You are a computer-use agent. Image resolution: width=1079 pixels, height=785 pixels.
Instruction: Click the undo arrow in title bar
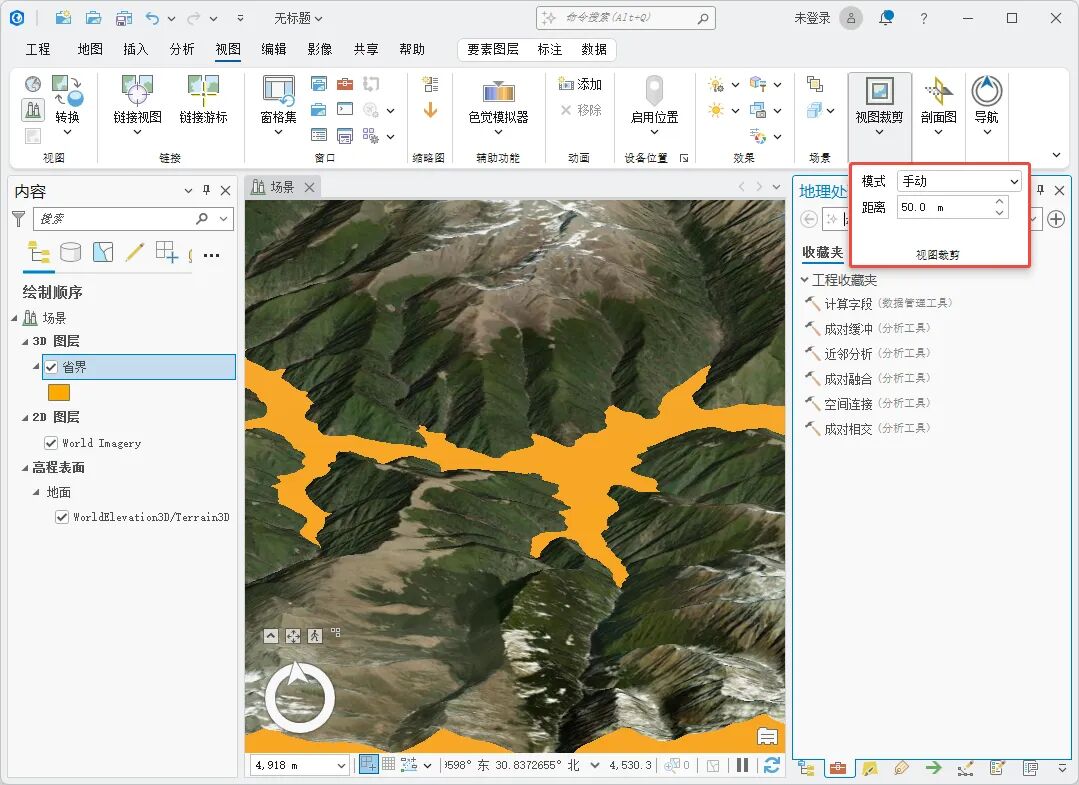pos(152,19)
